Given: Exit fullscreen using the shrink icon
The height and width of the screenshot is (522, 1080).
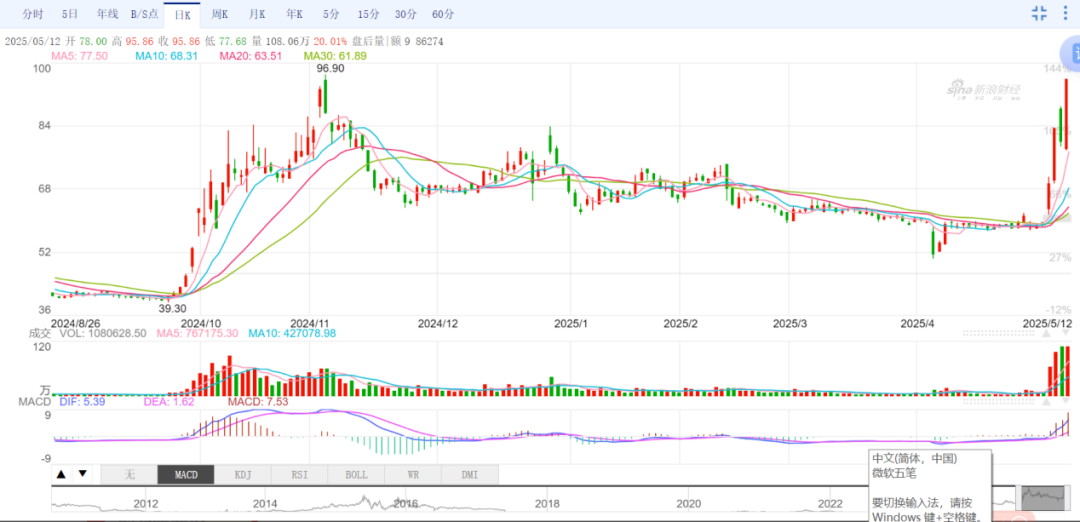Looking at the screenshot, I should [x=1039, y=13].
